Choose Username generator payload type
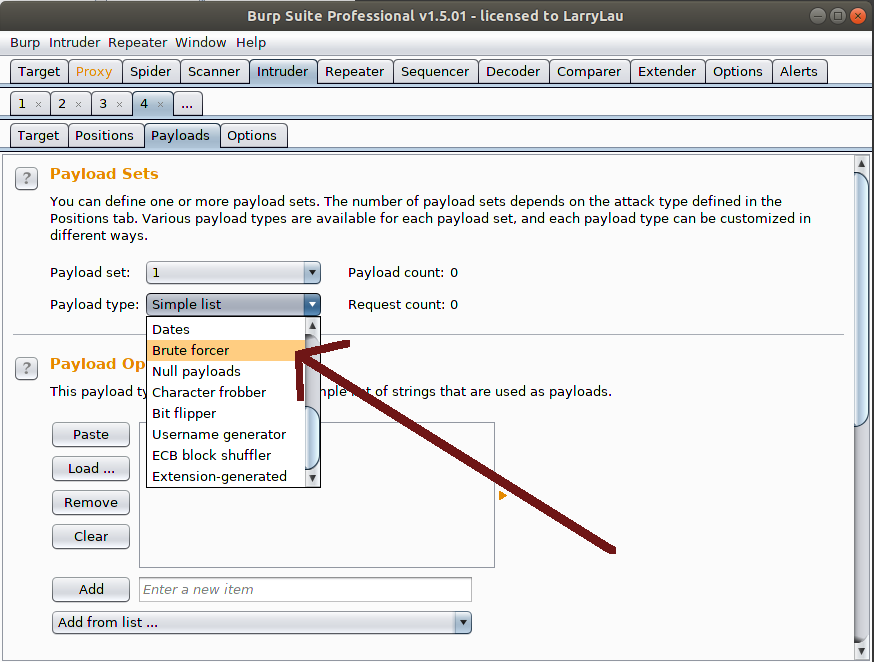 (226, 435)
